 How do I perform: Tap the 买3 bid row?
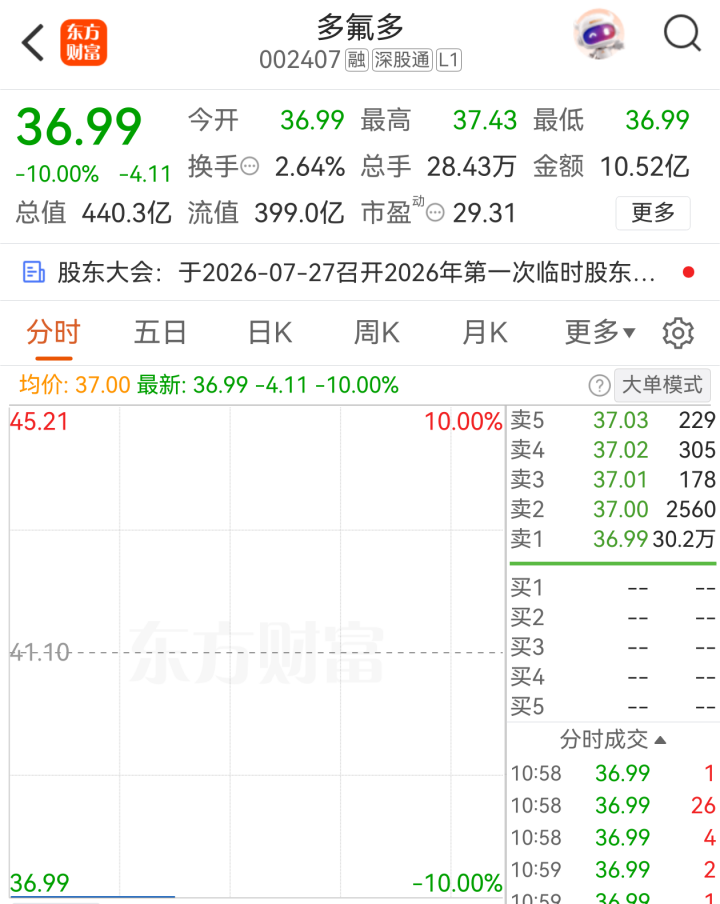tap(613, 647)
